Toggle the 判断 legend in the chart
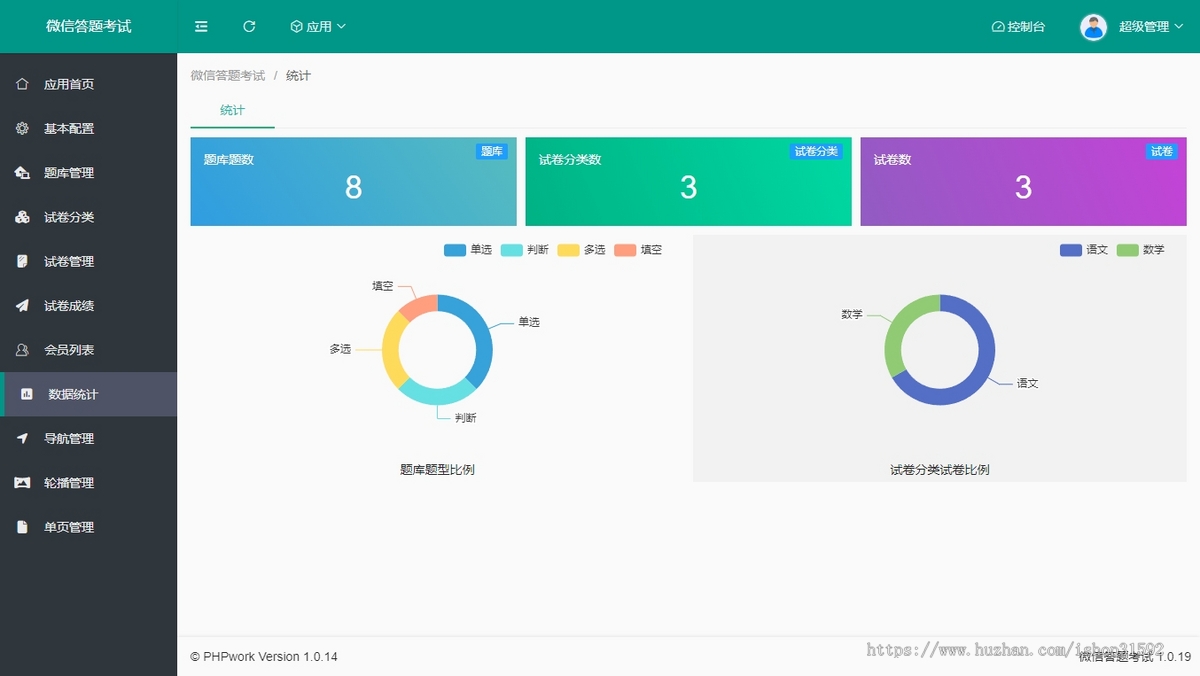This screenshot has width=1200, height=676. [524, 250]
